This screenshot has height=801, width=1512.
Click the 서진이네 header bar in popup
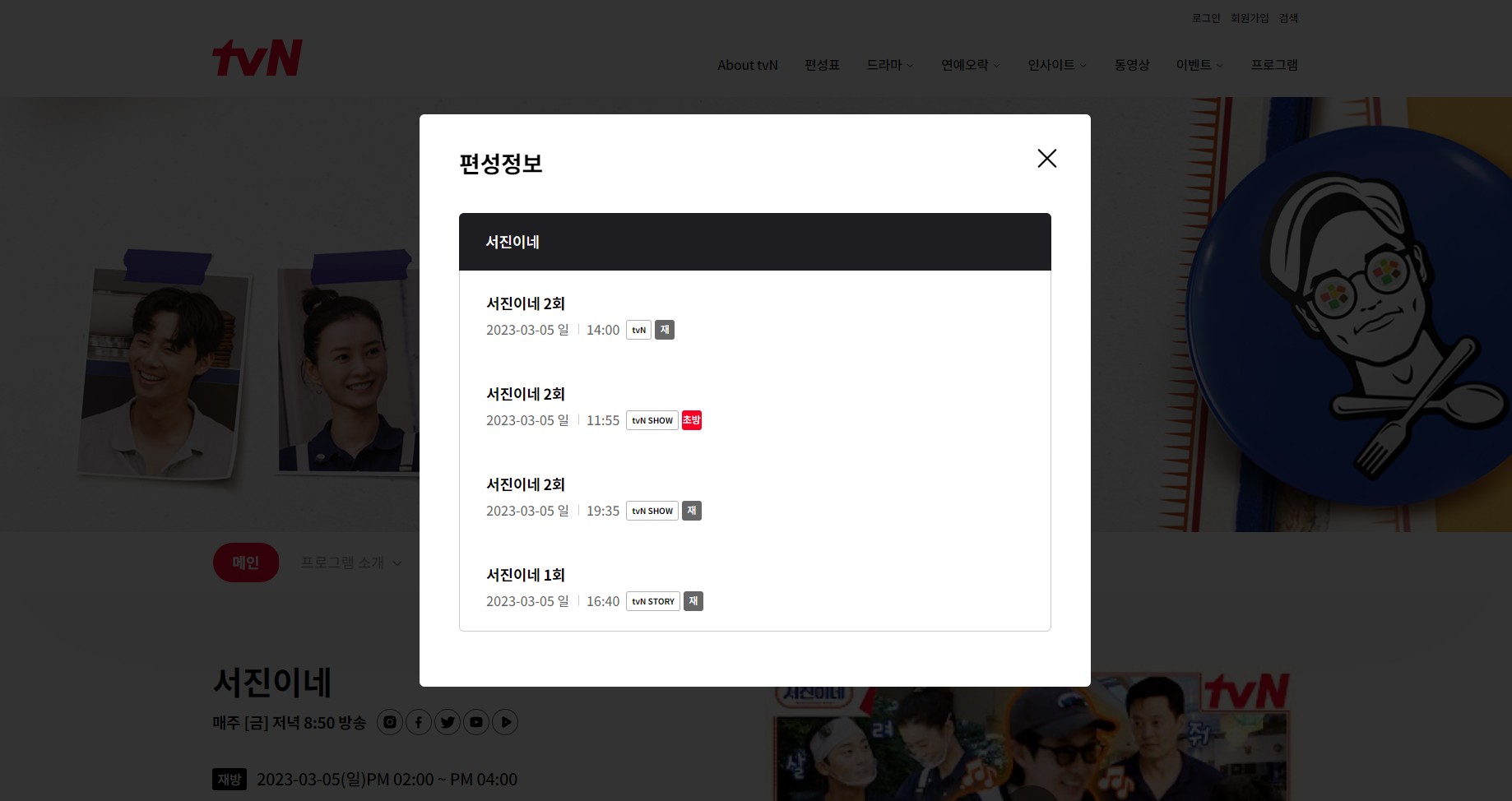tap(755, 242)
